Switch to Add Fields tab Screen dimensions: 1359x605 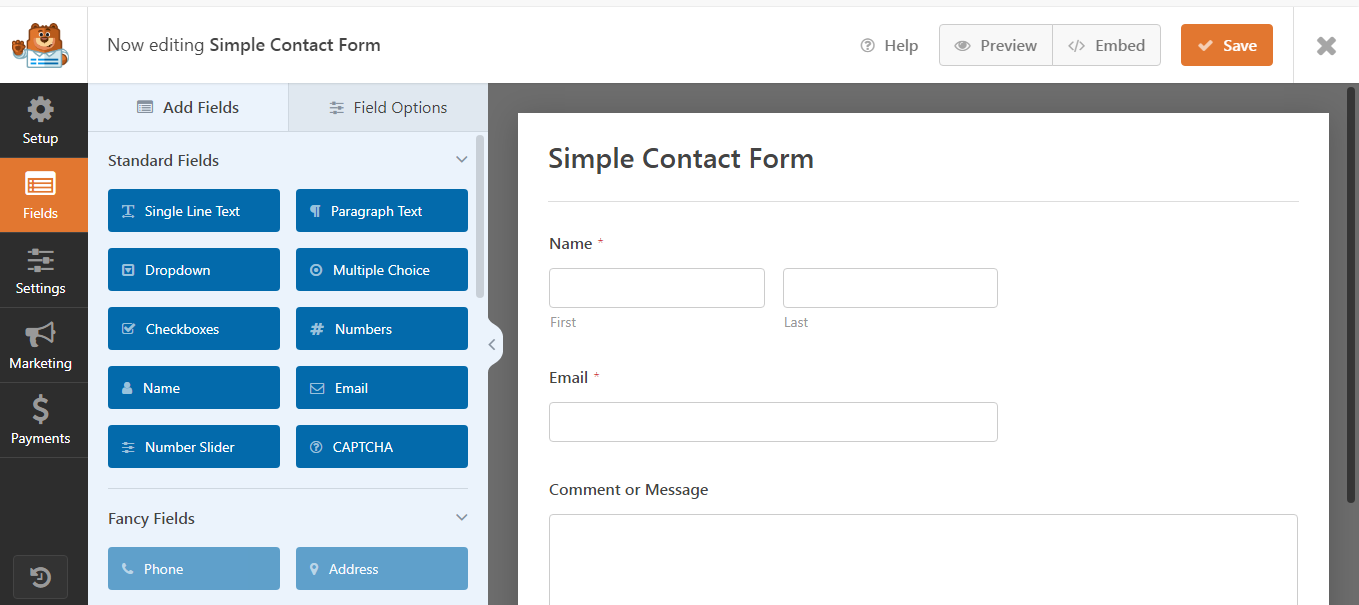pyautogui.click(x=188, y=108)
